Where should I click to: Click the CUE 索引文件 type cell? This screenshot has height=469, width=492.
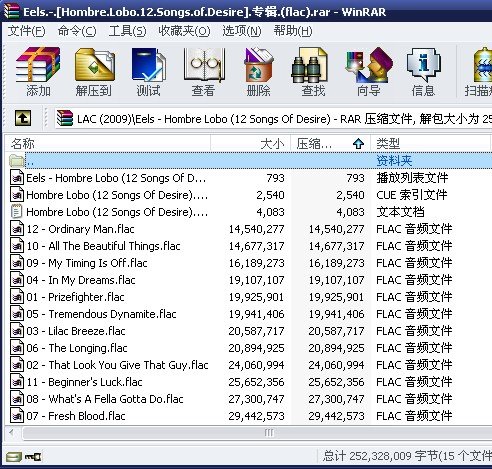pos(412,195)
